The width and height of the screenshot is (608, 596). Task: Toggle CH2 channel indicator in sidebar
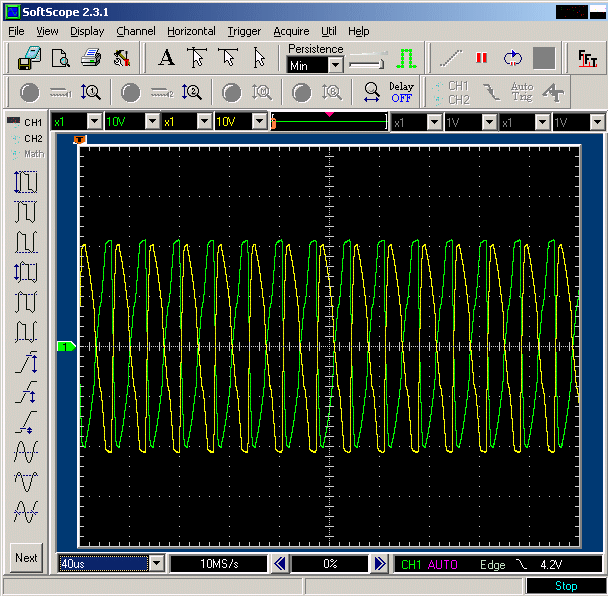tap(26, 138)
